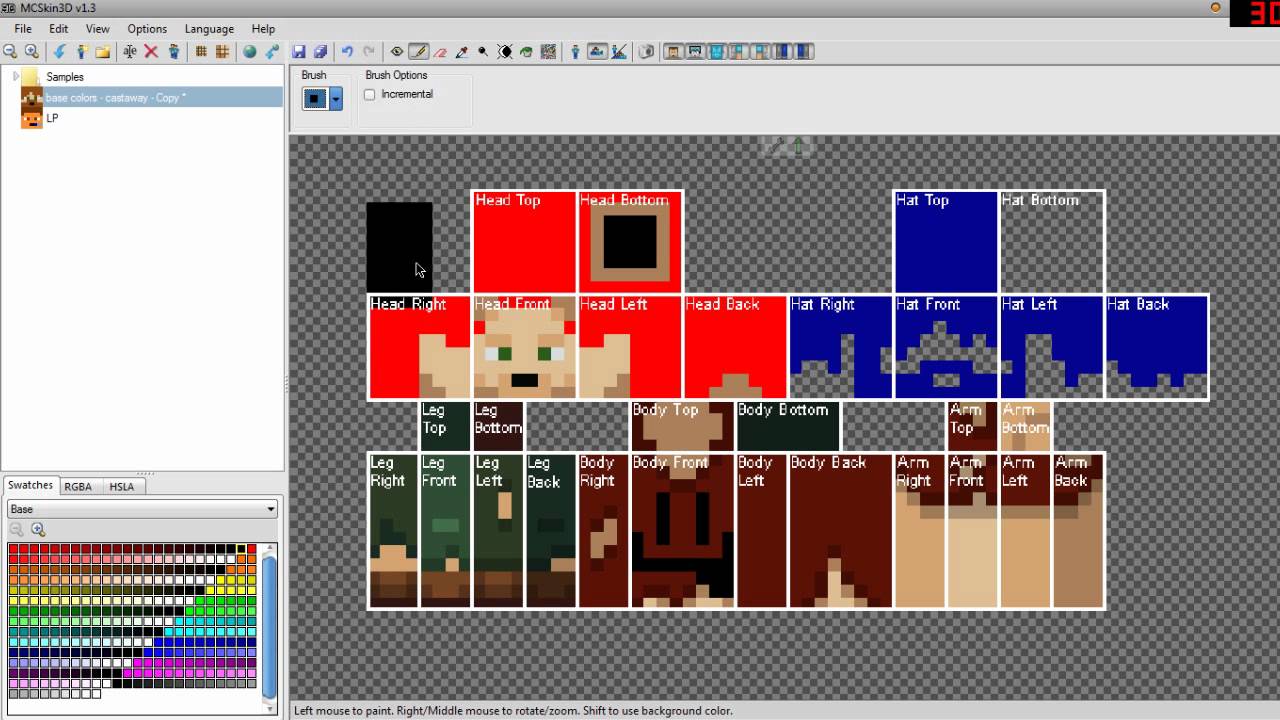Toggle chest part visibility

(718, 52)
